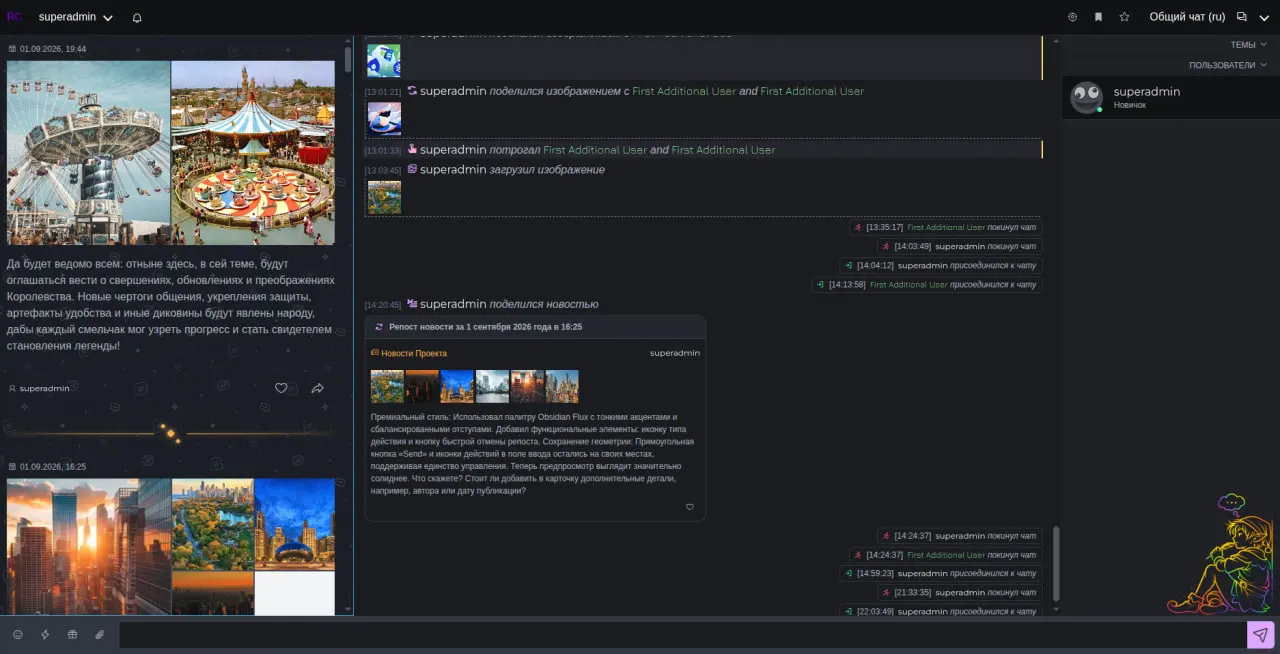Viewport: 1280px width, 654px height.
Task: Click the lightning bolt quick actions icon
Action: [45, 634]
